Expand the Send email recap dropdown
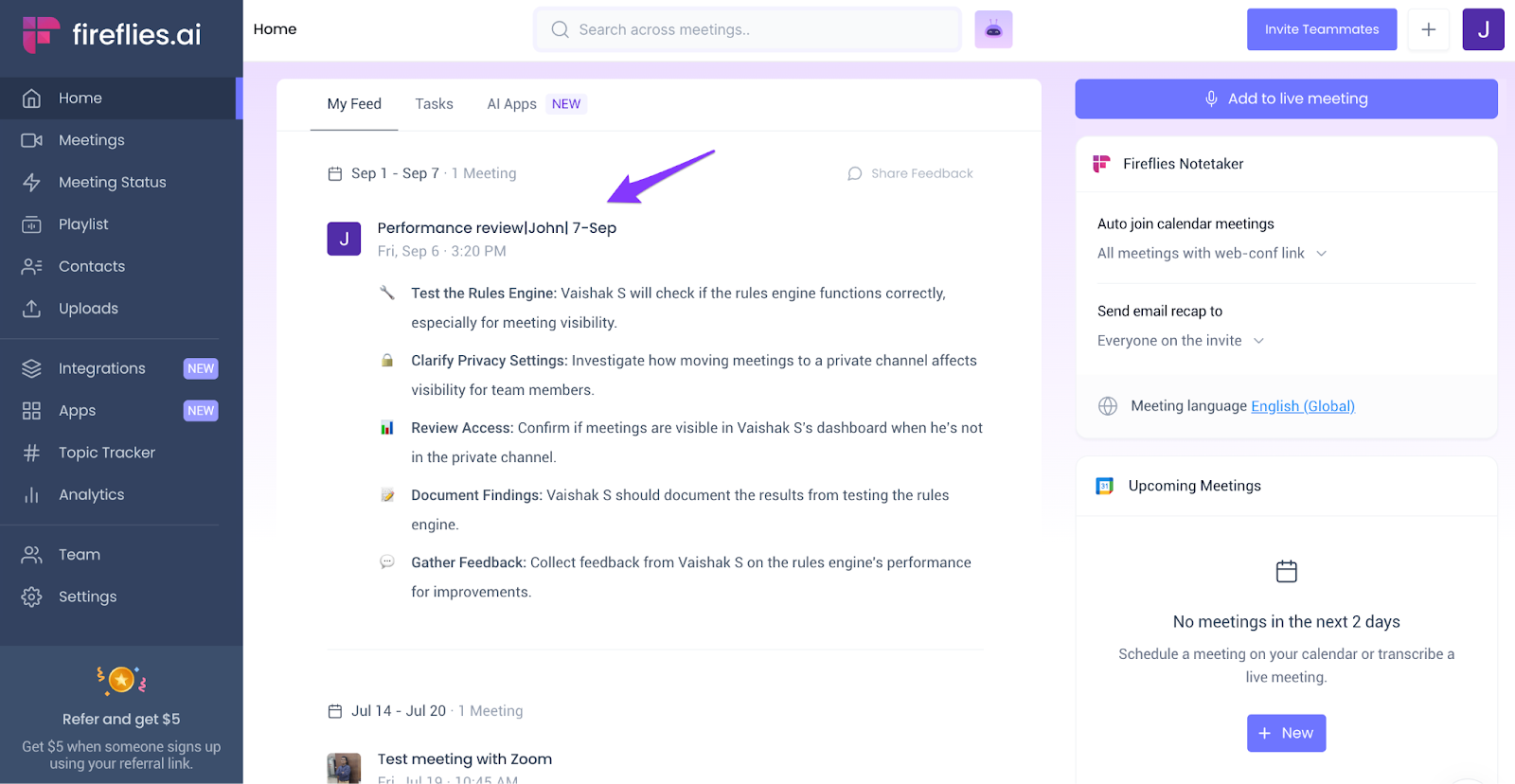This screenshot has width=1515, height=784. click(1181, 341)
